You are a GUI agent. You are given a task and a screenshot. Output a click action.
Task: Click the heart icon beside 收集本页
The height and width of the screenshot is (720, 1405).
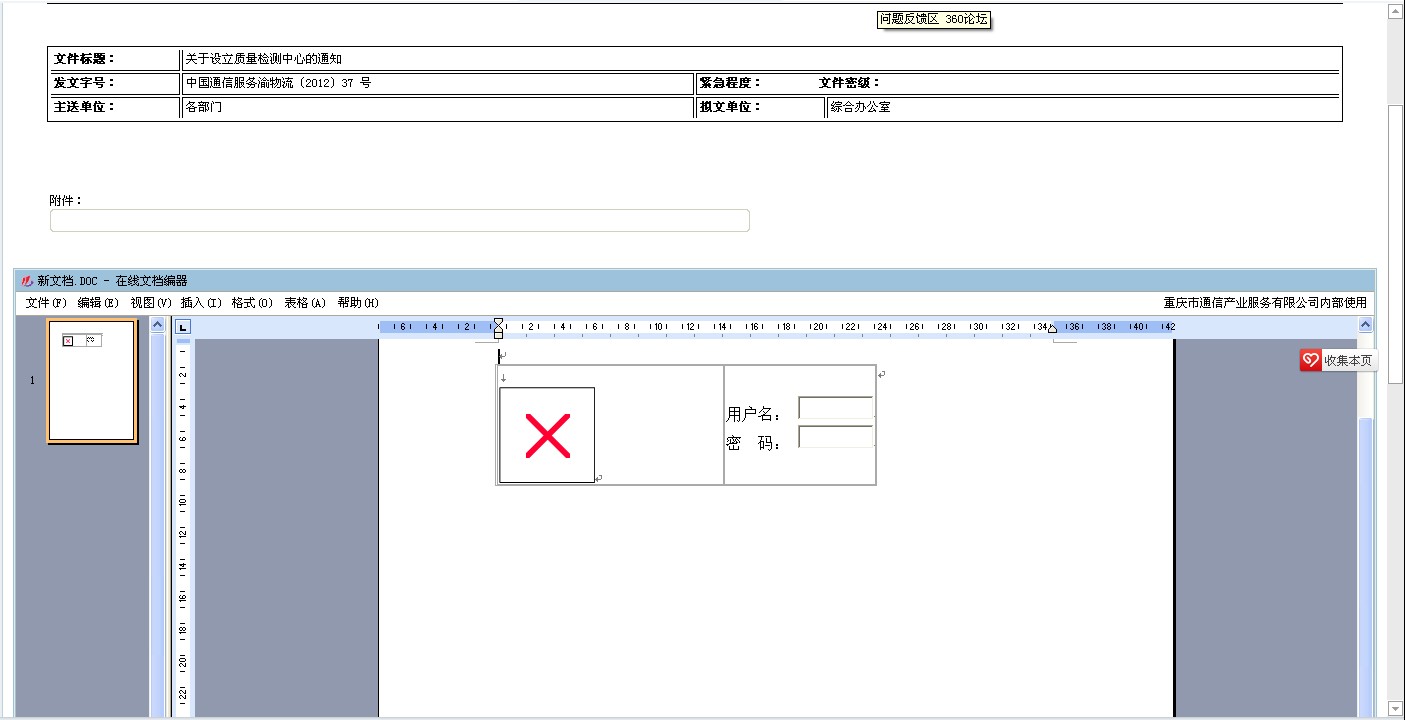(1310, 361)
